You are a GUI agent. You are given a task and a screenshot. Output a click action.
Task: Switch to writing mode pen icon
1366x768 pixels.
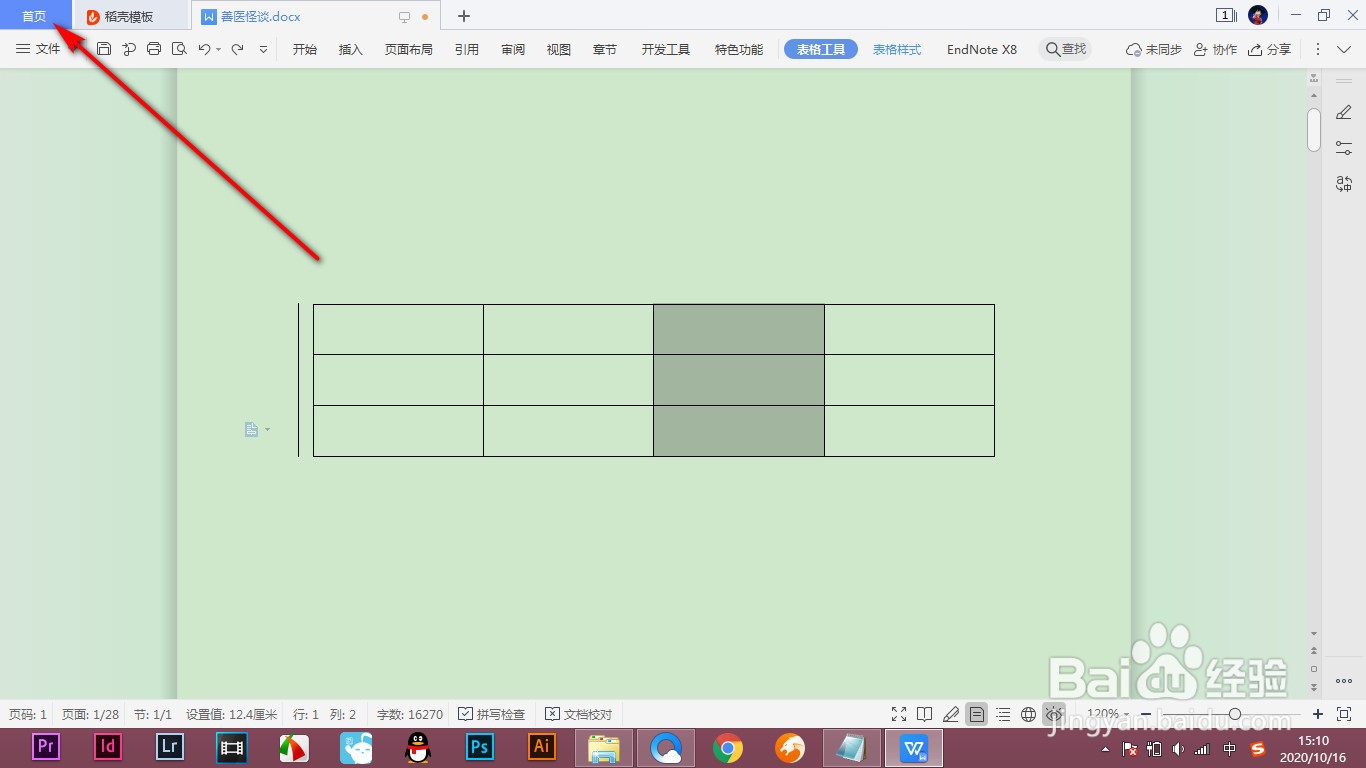pos(951,714)
